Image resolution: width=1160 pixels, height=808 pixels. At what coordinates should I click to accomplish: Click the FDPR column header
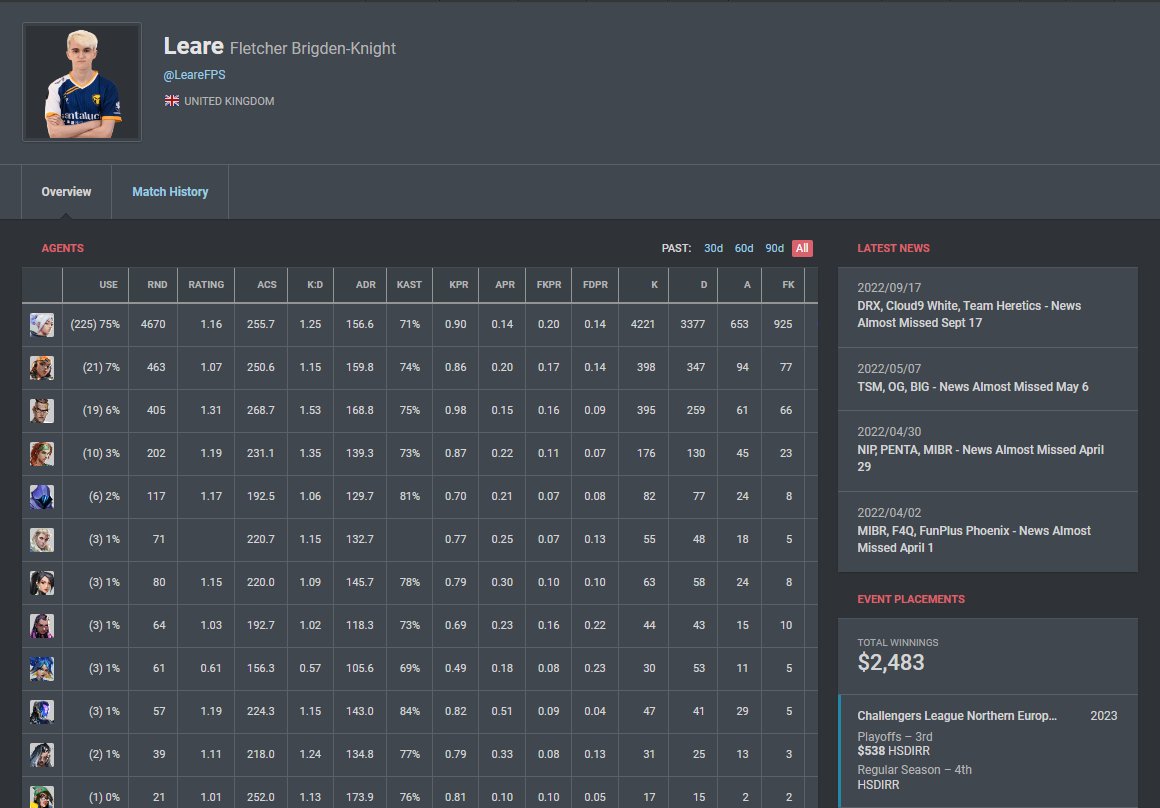595,285
